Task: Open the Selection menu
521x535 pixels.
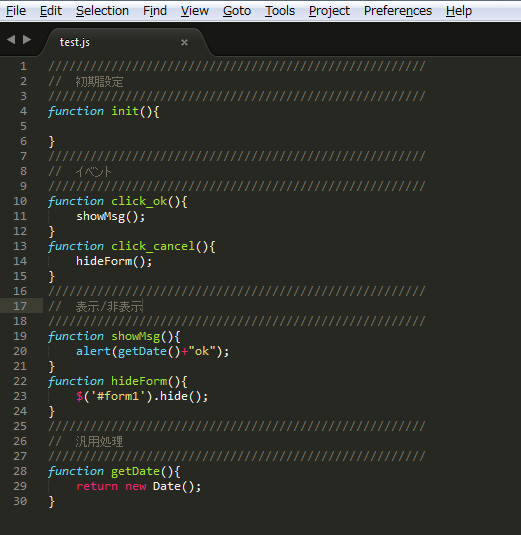Action: [102, 11]
